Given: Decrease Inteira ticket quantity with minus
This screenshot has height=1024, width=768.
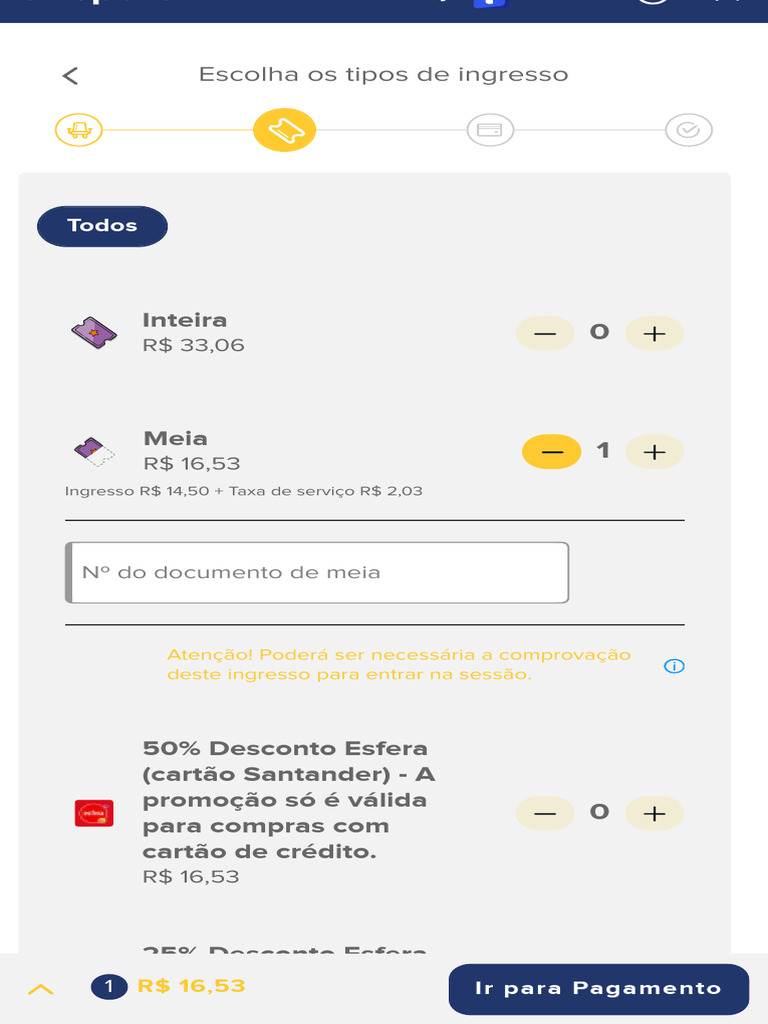Looking at the screenshot, I should click(x=545, y=334).
